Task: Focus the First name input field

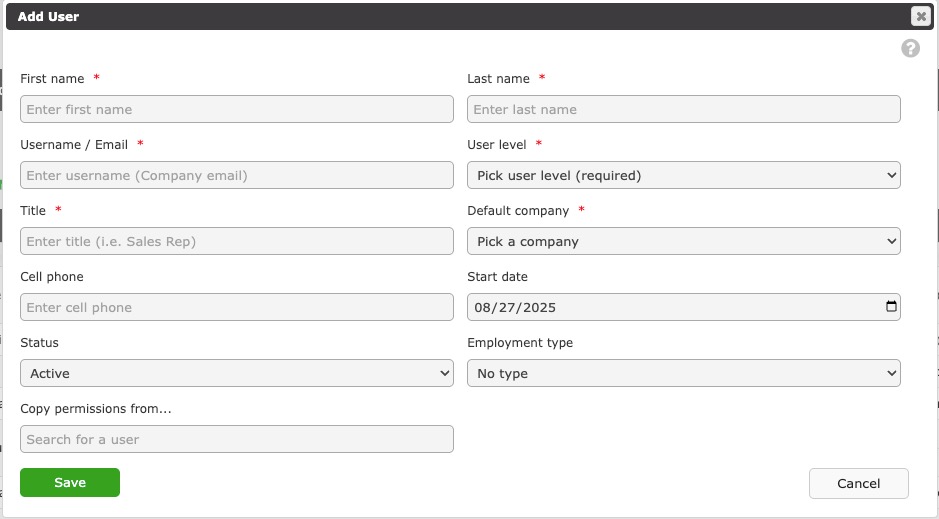Action: tap(237, 109)
